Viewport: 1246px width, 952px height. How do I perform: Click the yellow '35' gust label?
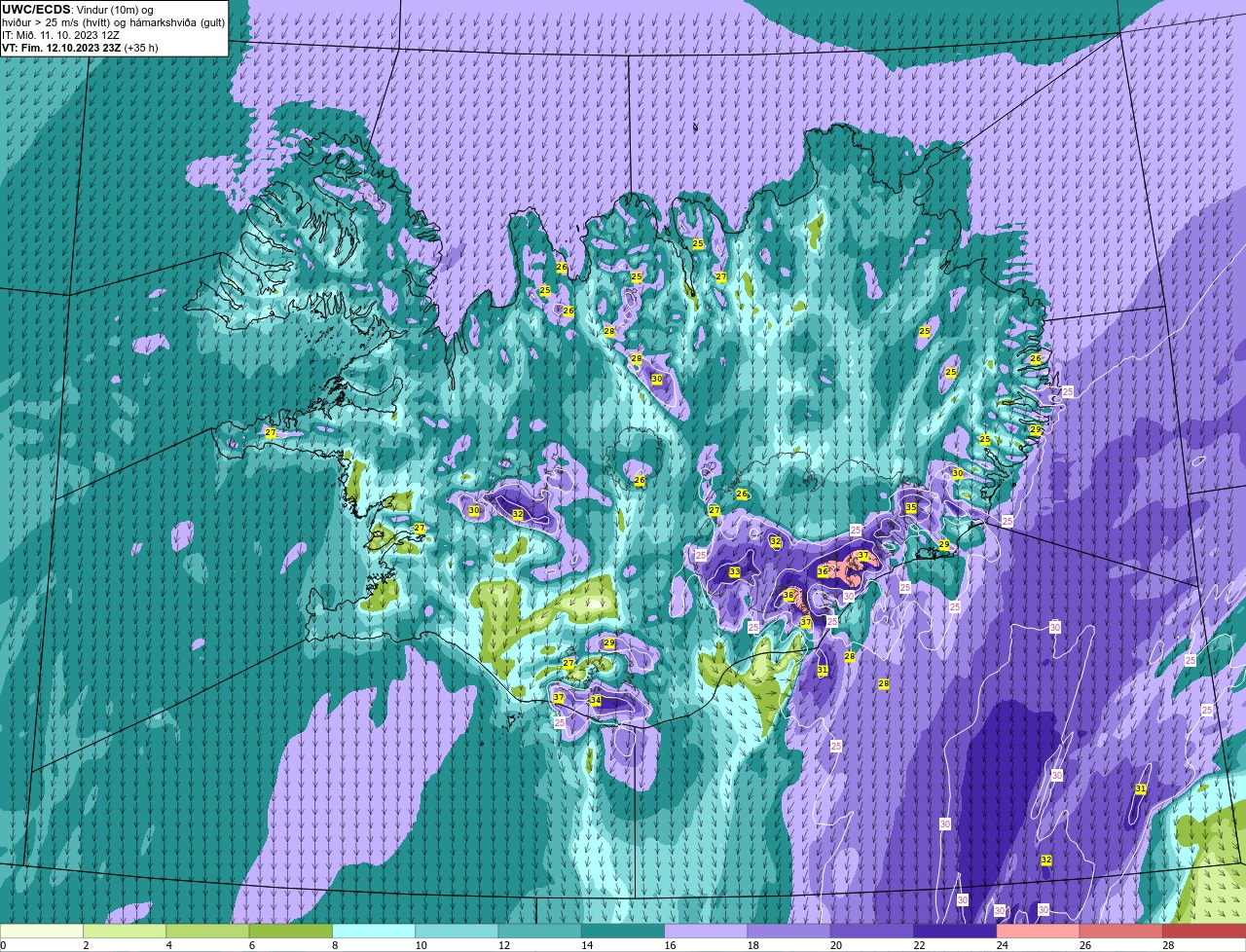(x=911, y=508)
